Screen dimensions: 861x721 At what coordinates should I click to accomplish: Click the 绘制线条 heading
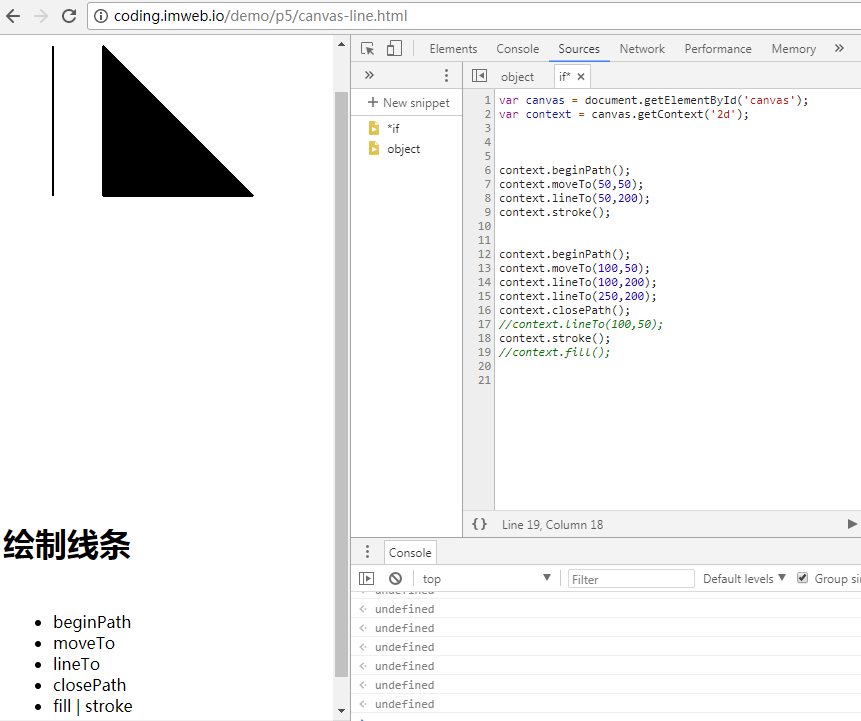click(x=66, y=545)
